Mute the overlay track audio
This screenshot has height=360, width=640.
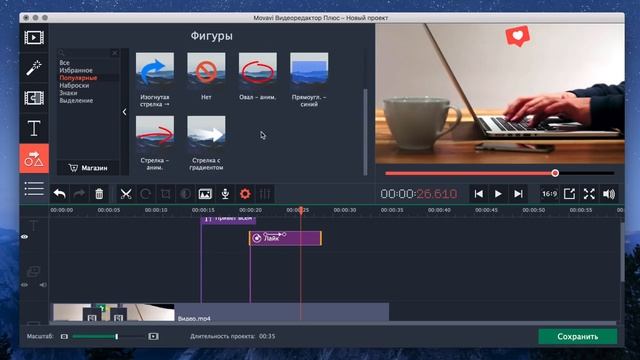pyautogui.click(x=43, y=285)
